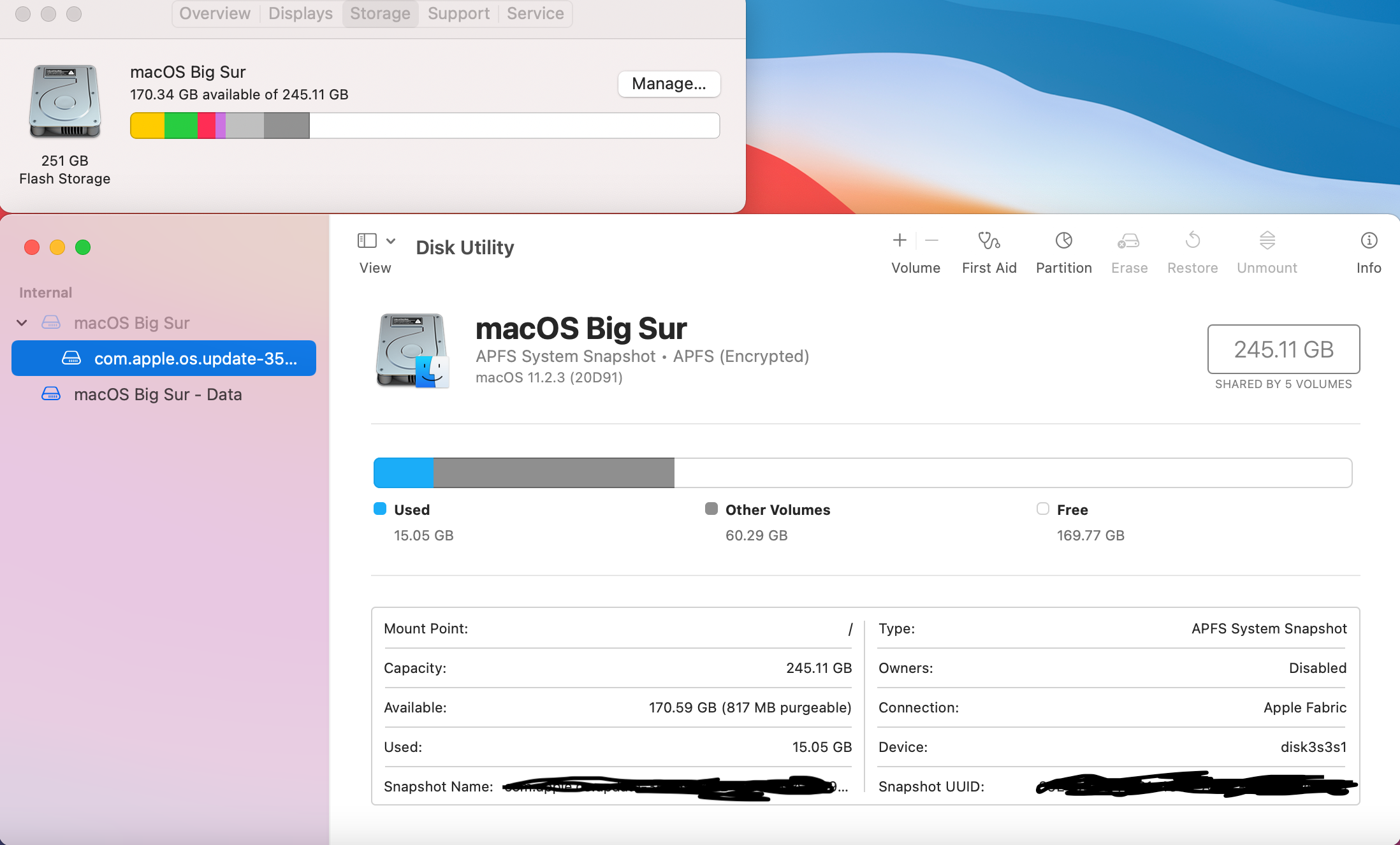Click the add Volume plus icon

coord(900,240)
